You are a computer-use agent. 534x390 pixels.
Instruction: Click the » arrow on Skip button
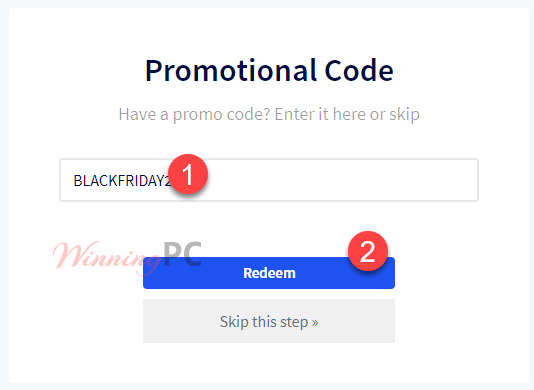click(315, 322)
